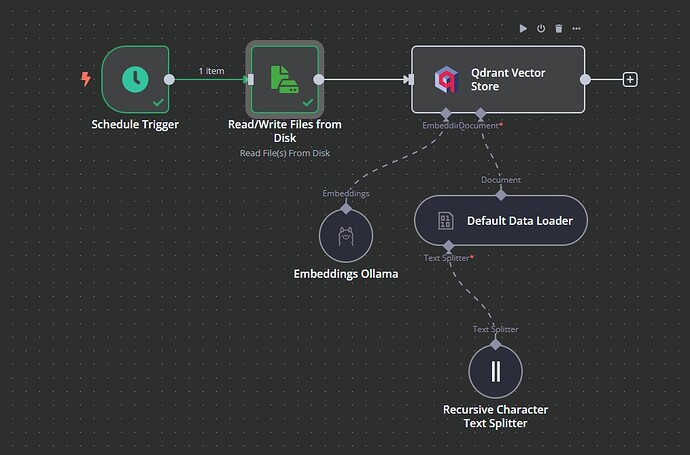Viewport: 690px width, 455px height.
Task: Deactivate node using the power icon
Action: (x=541, y=29)
